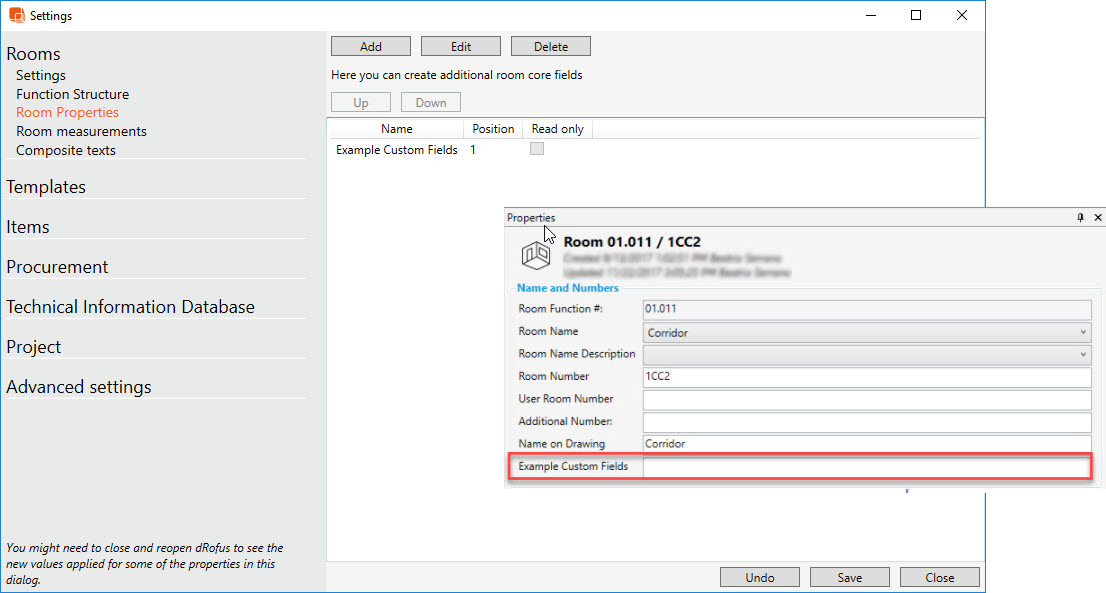Open Composite texts settings

66,150
